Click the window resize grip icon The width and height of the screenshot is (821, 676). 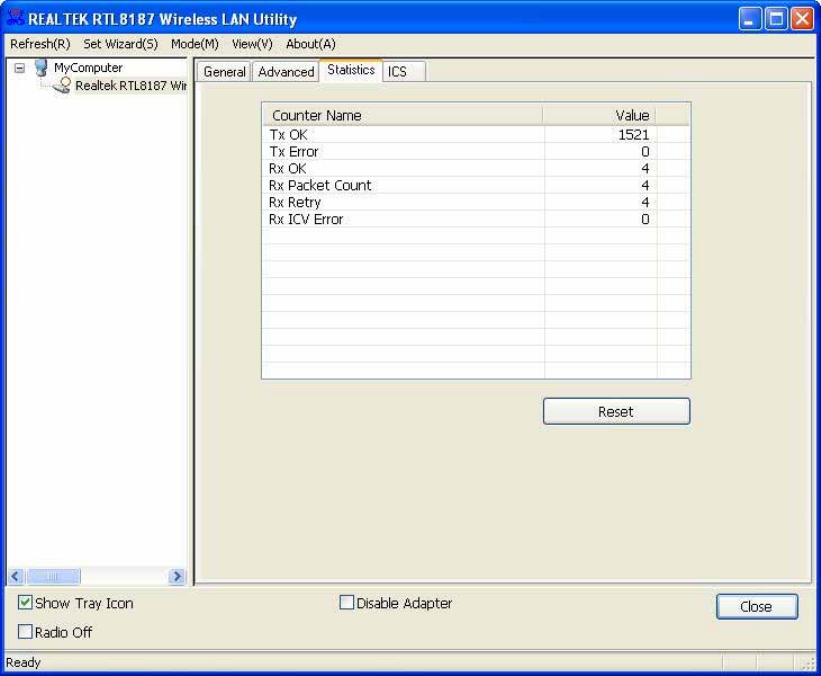pos(808,663)
